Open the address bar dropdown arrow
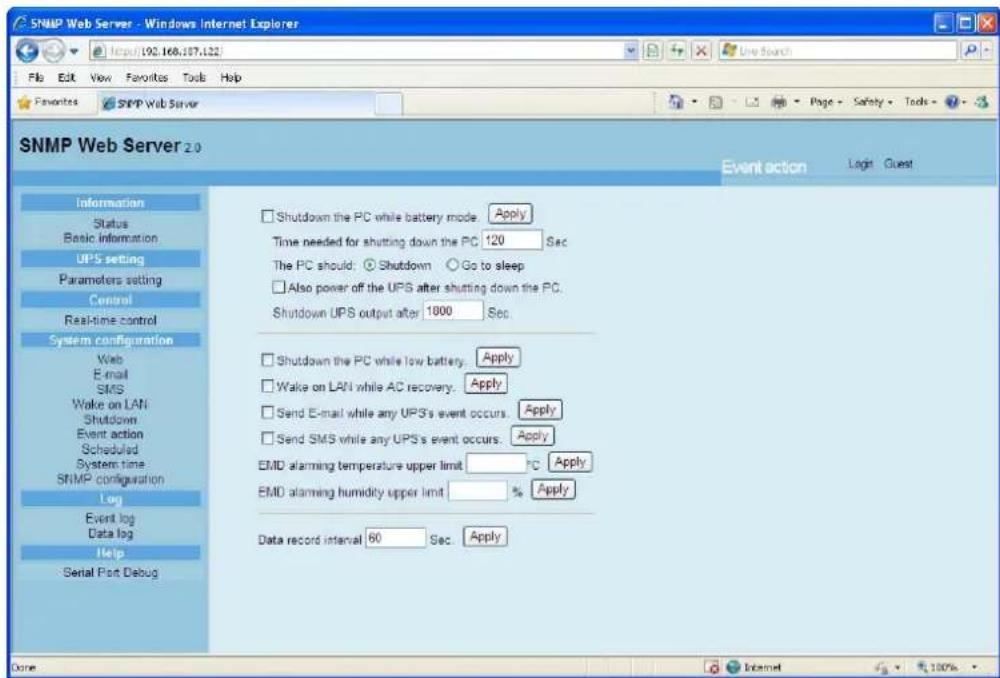The height and width of the screenshot is (678, 1000). 632,51
